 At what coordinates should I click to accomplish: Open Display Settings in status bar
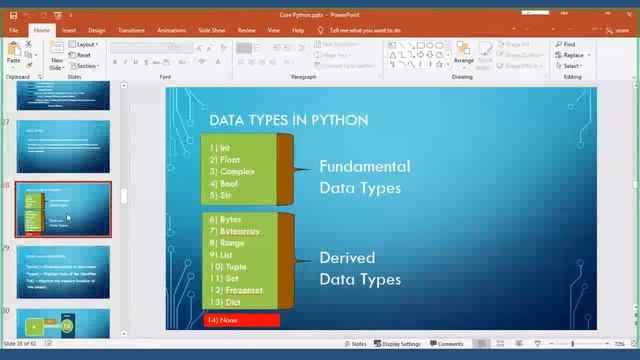point(397,344)
